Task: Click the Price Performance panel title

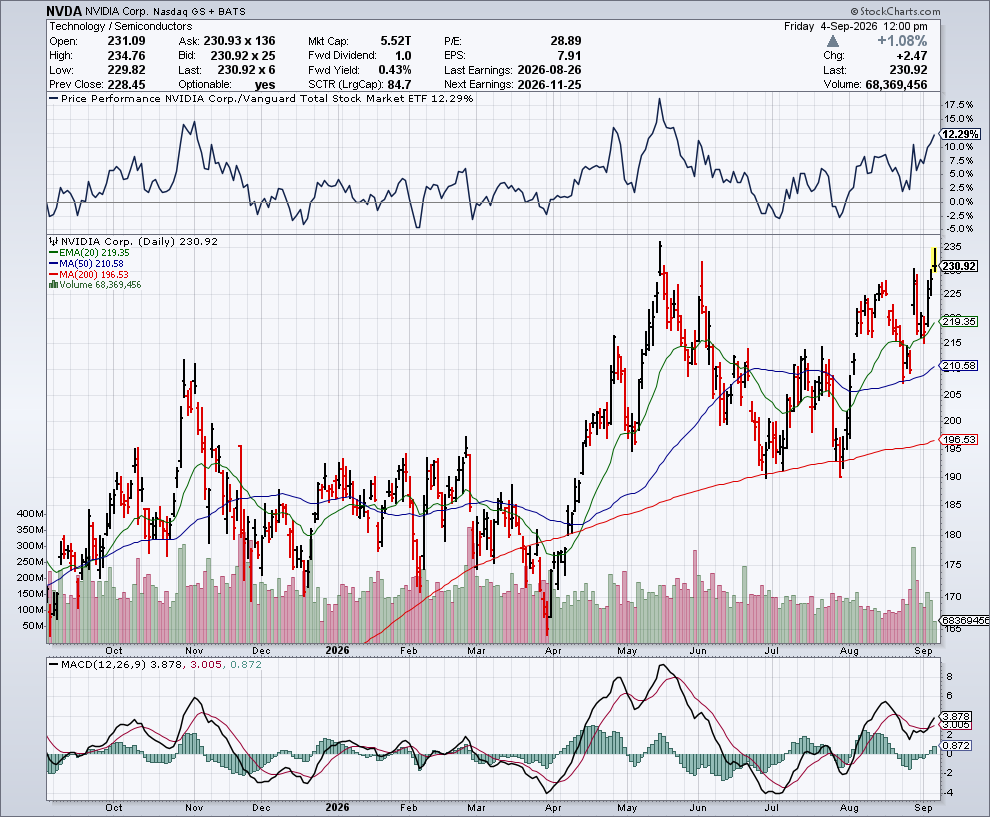Action: pos(267,98)
